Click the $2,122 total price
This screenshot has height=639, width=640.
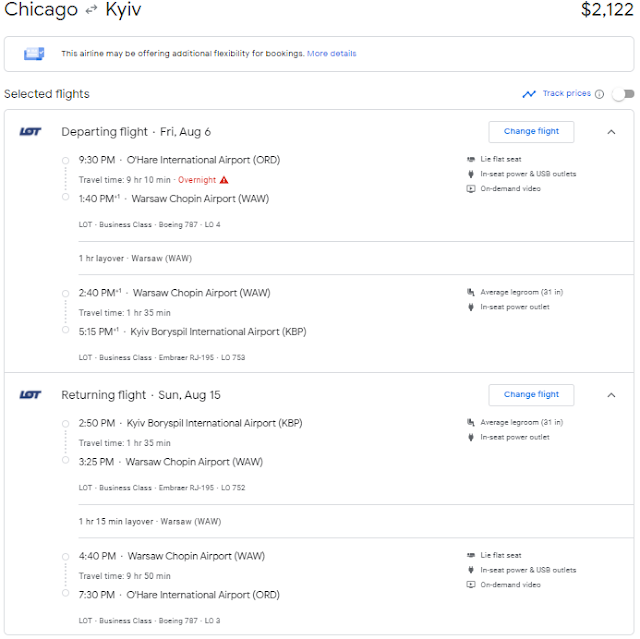(607, 10)
